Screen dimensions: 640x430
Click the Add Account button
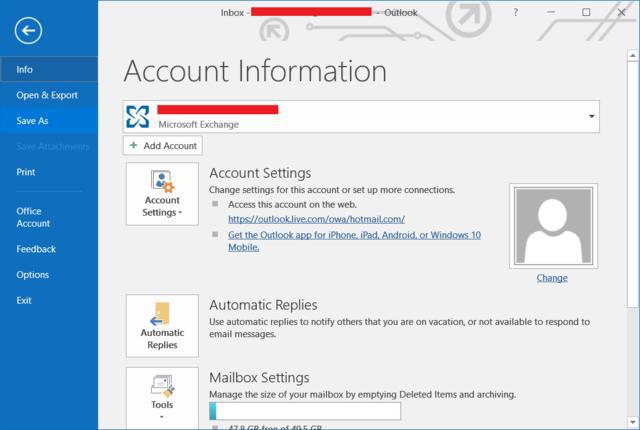pyautogui.click(x=162, y=146)
